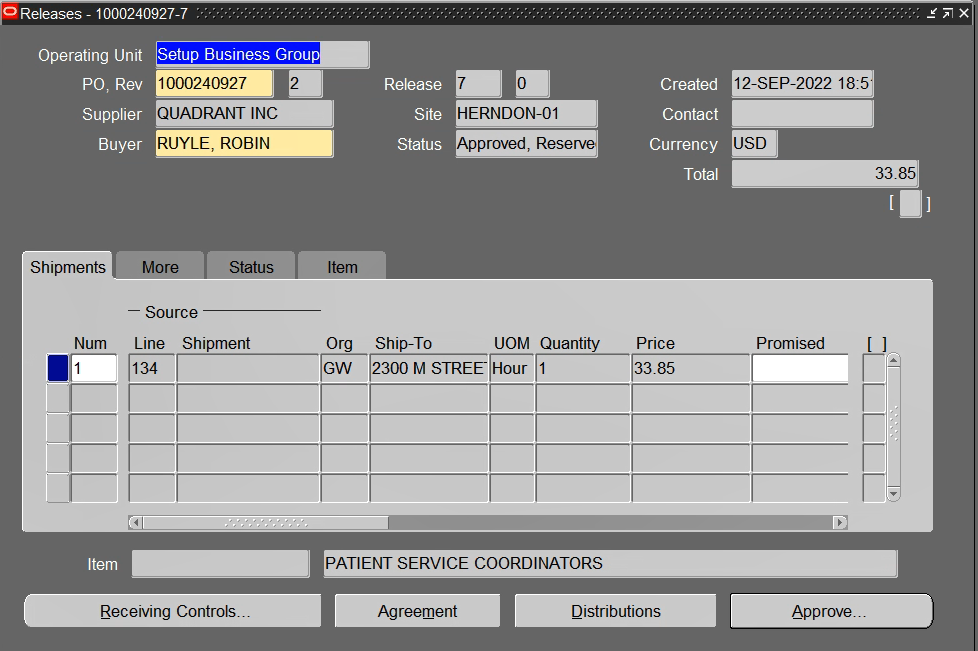
Task: Click the horizontal scrollbar left arrow
Action: coord(136,522)
